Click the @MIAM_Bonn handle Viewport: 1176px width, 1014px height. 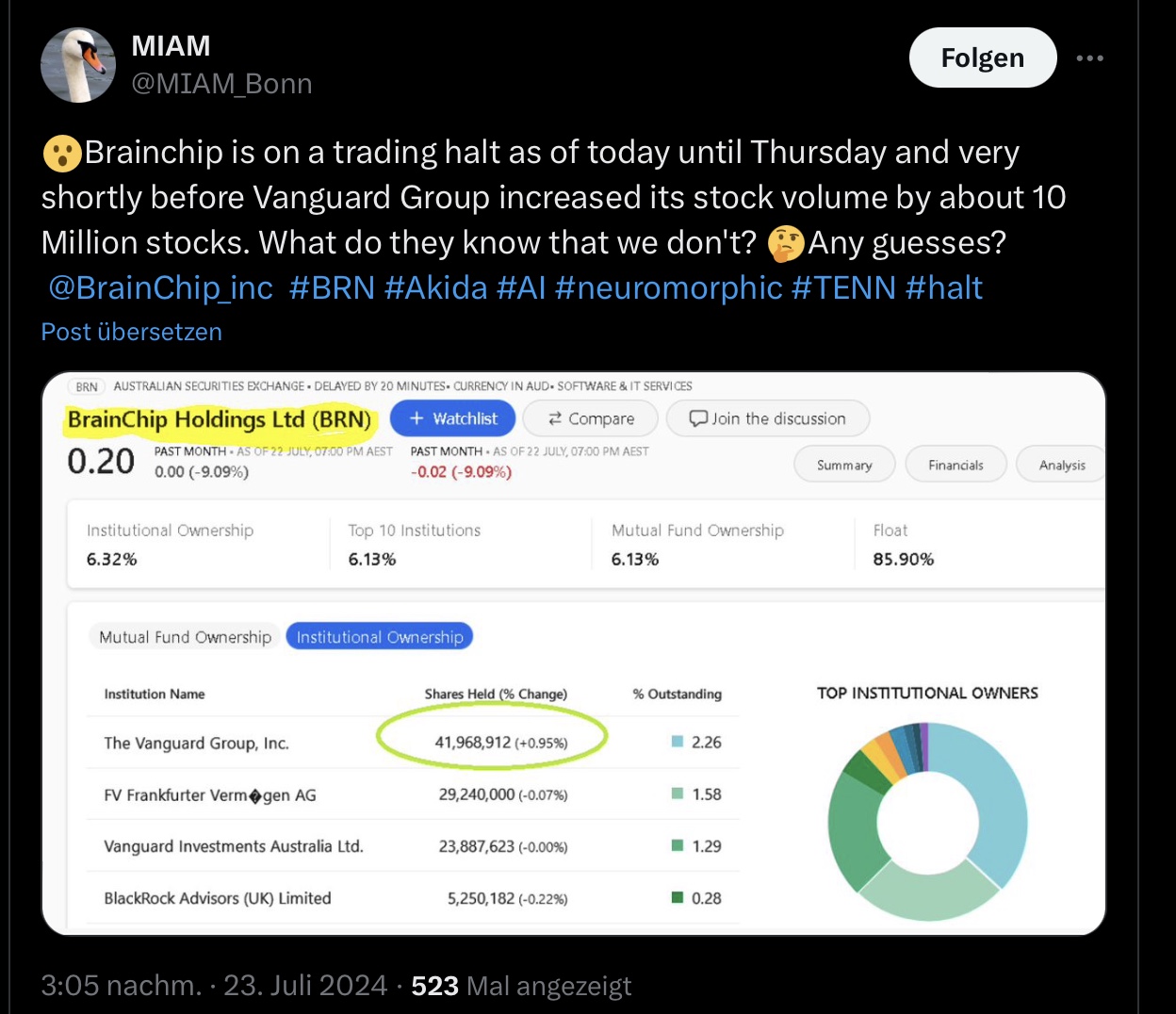(221, 84)
